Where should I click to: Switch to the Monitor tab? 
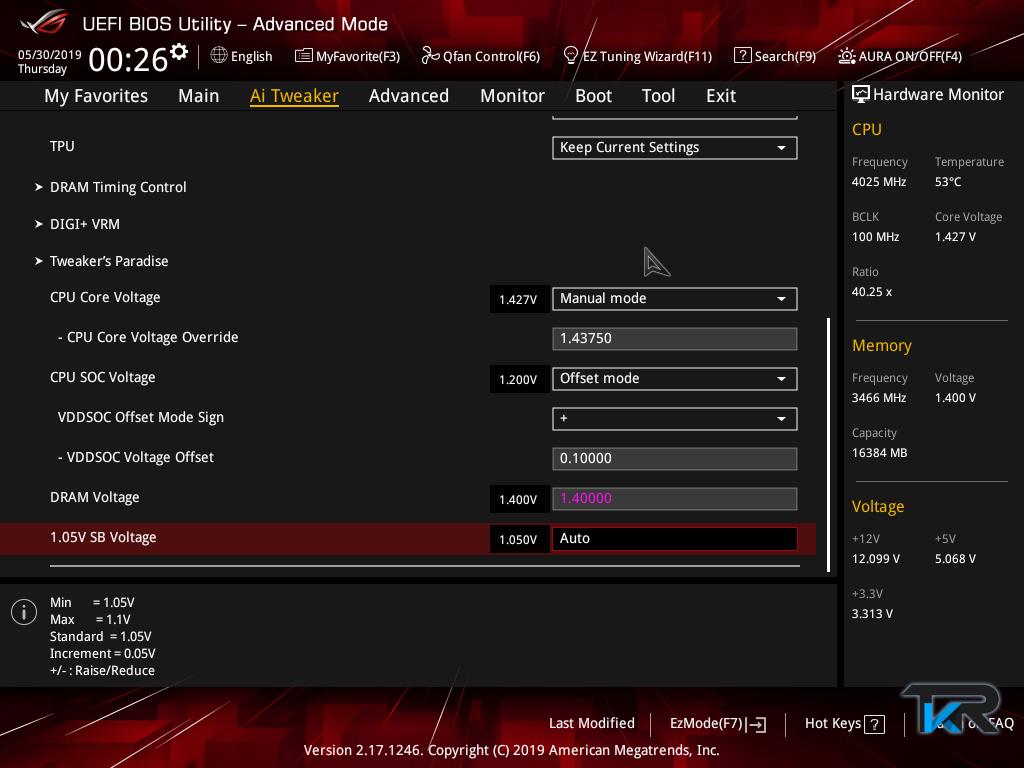[513, 96]
